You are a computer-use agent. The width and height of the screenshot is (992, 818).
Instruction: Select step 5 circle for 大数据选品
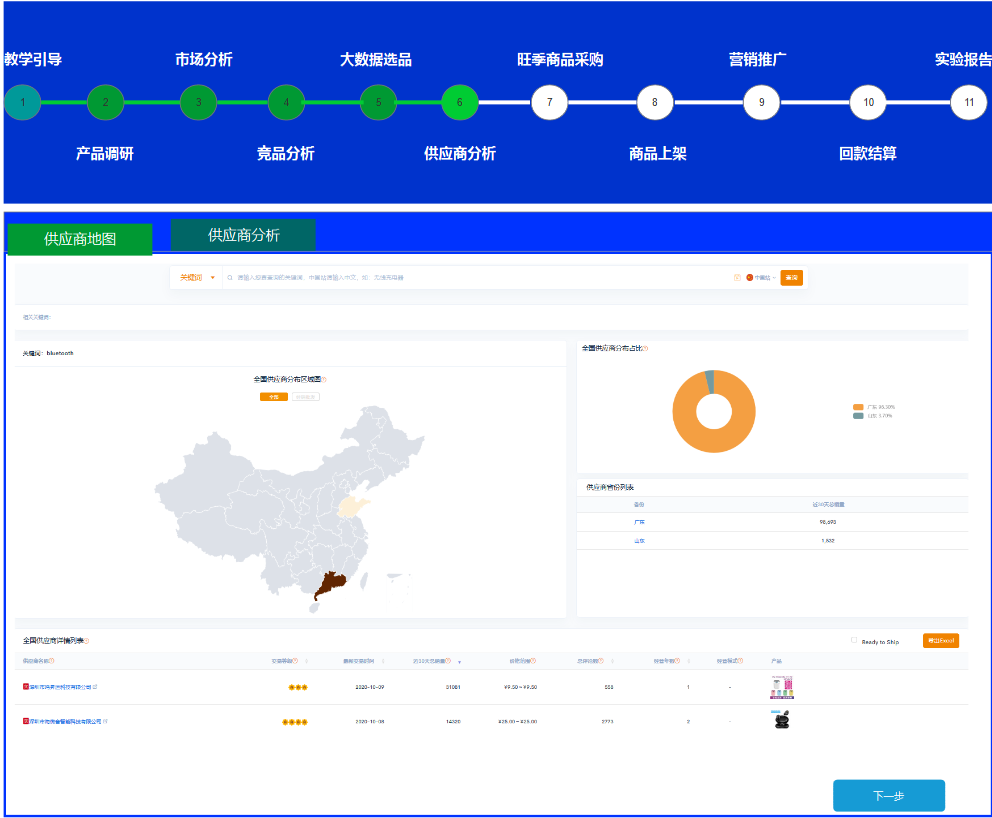[378, 102]
